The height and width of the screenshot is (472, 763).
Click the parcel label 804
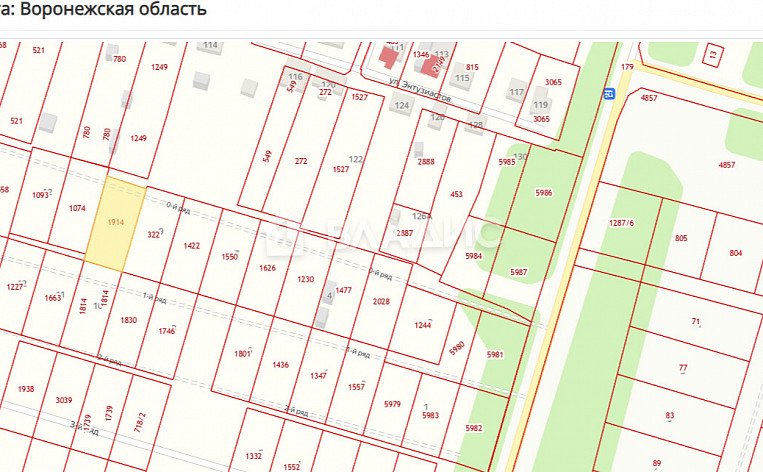pyautogui.click(x=736, y=253)
